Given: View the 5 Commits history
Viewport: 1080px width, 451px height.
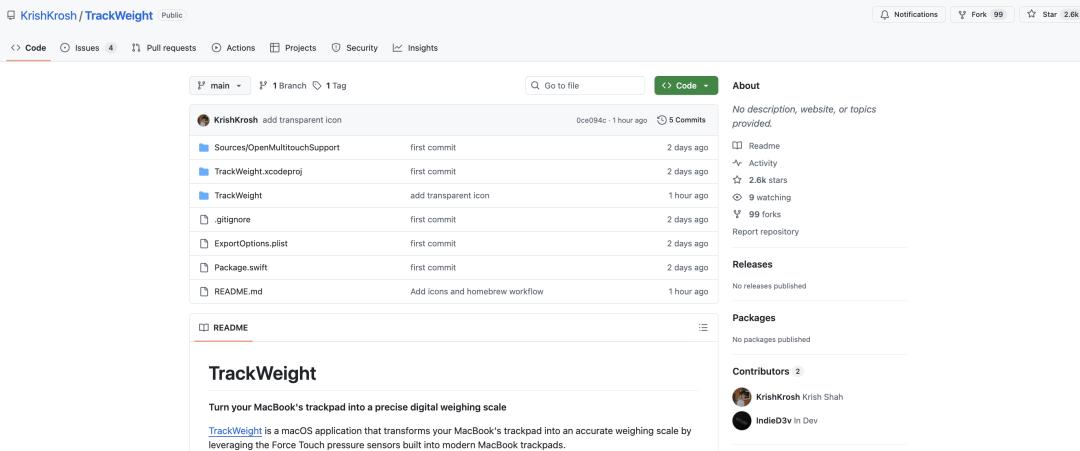Looking at the screenshot, I should 681,120.
